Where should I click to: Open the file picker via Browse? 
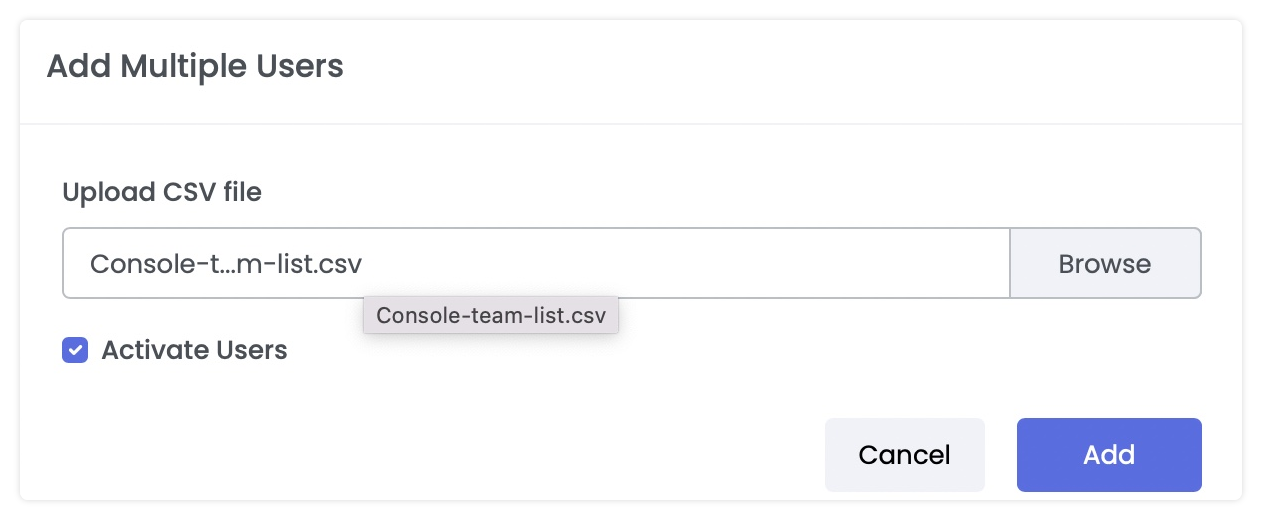tap(1105, 263)
